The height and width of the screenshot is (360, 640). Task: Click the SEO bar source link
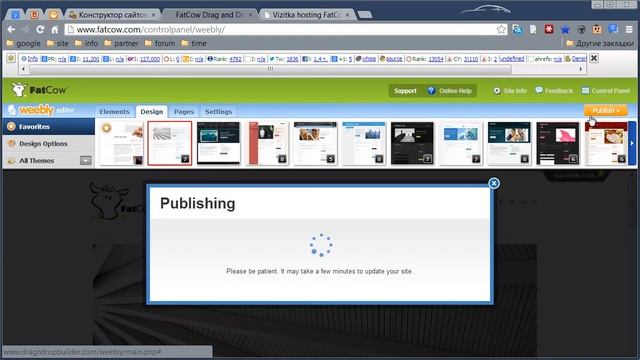(x=394, y=59)
